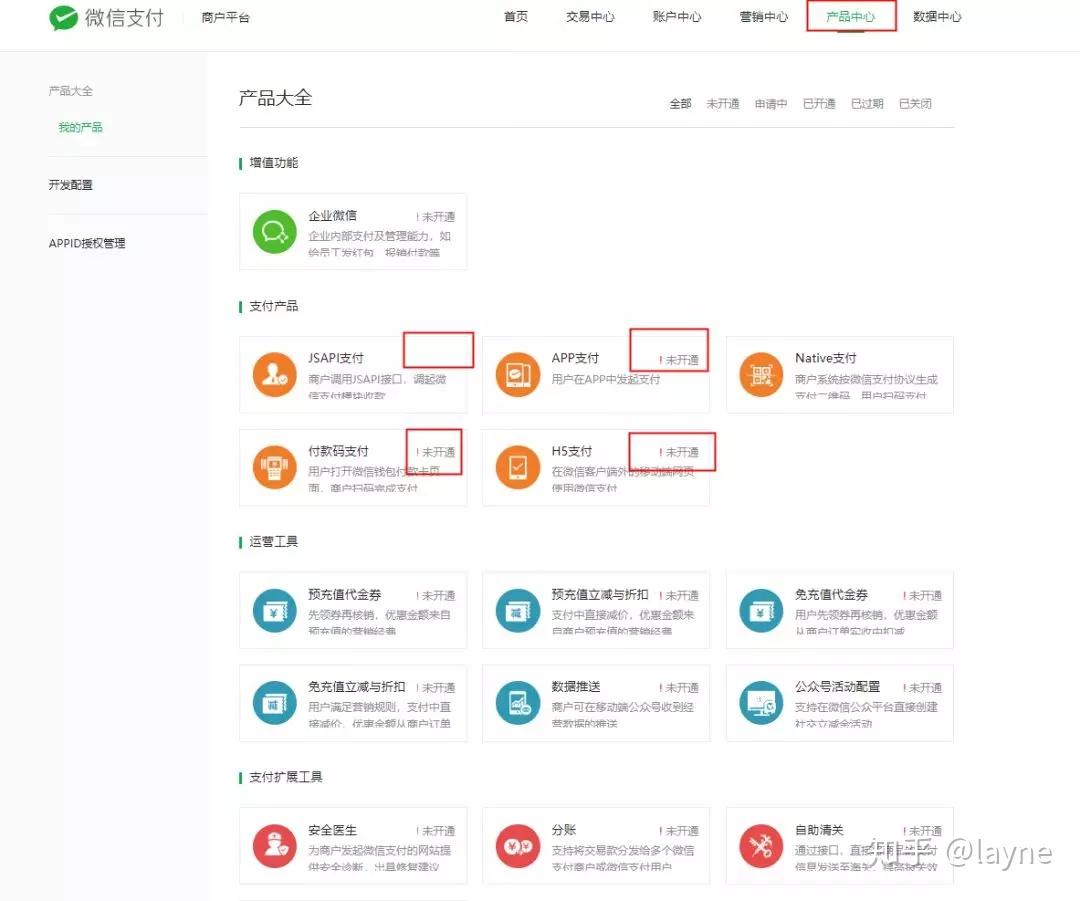Click 未开通 status on 企业微信 card
Viewport: 1080px width, 901px height.
435,217
